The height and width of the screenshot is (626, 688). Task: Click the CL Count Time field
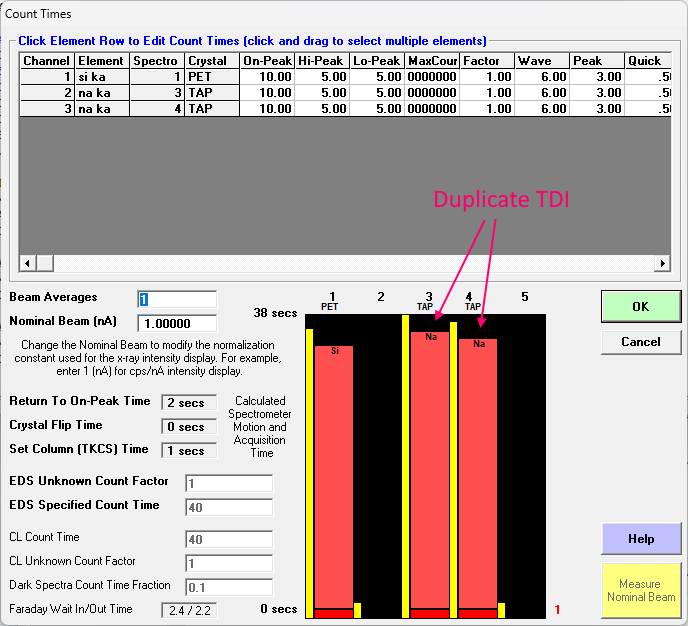(x=228, y=540)
